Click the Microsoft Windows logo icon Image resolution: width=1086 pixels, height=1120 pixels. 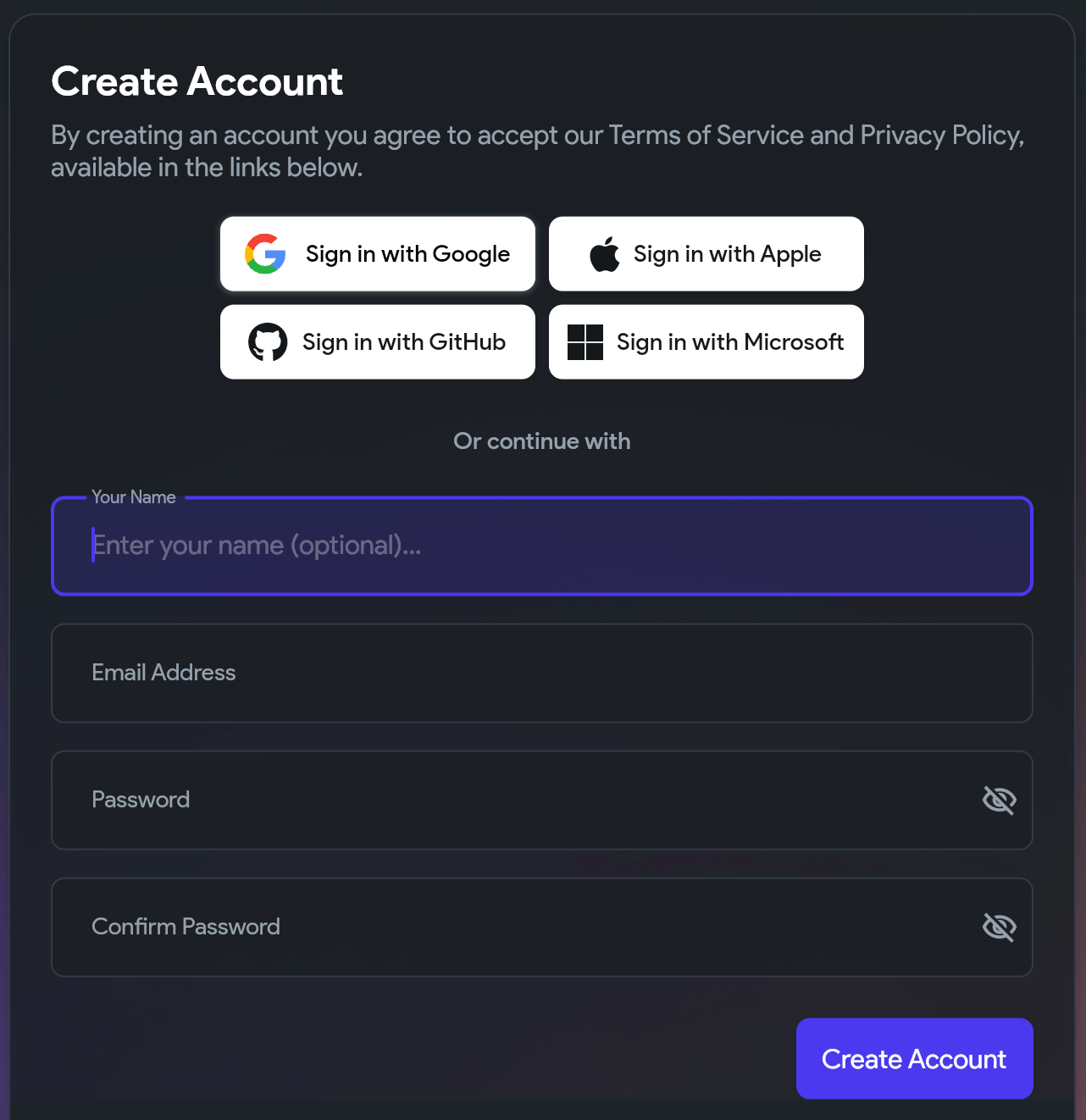click(x=585, y=342)
